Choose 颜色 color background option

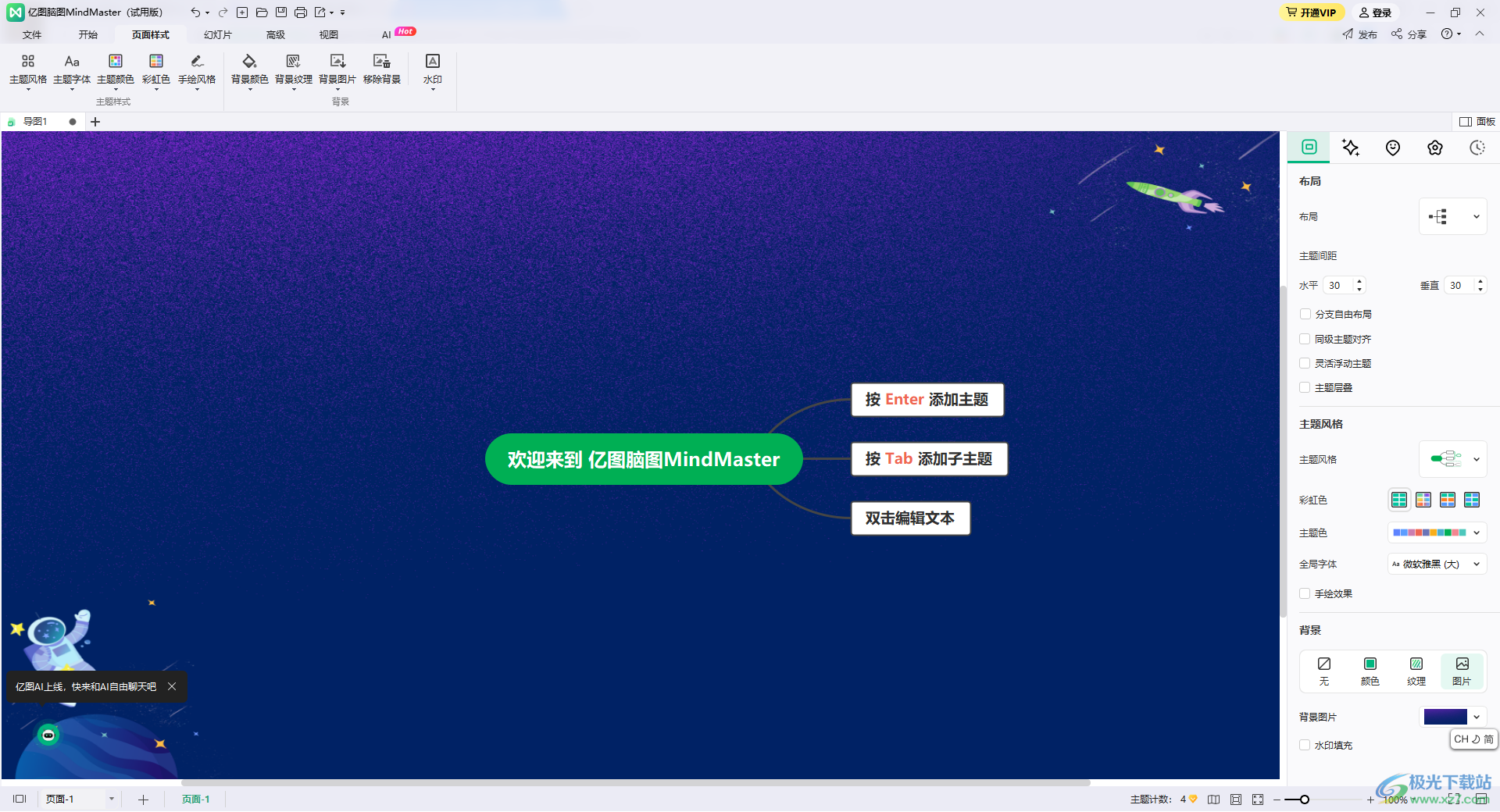pyautogui.click(x=1370, y=671)
